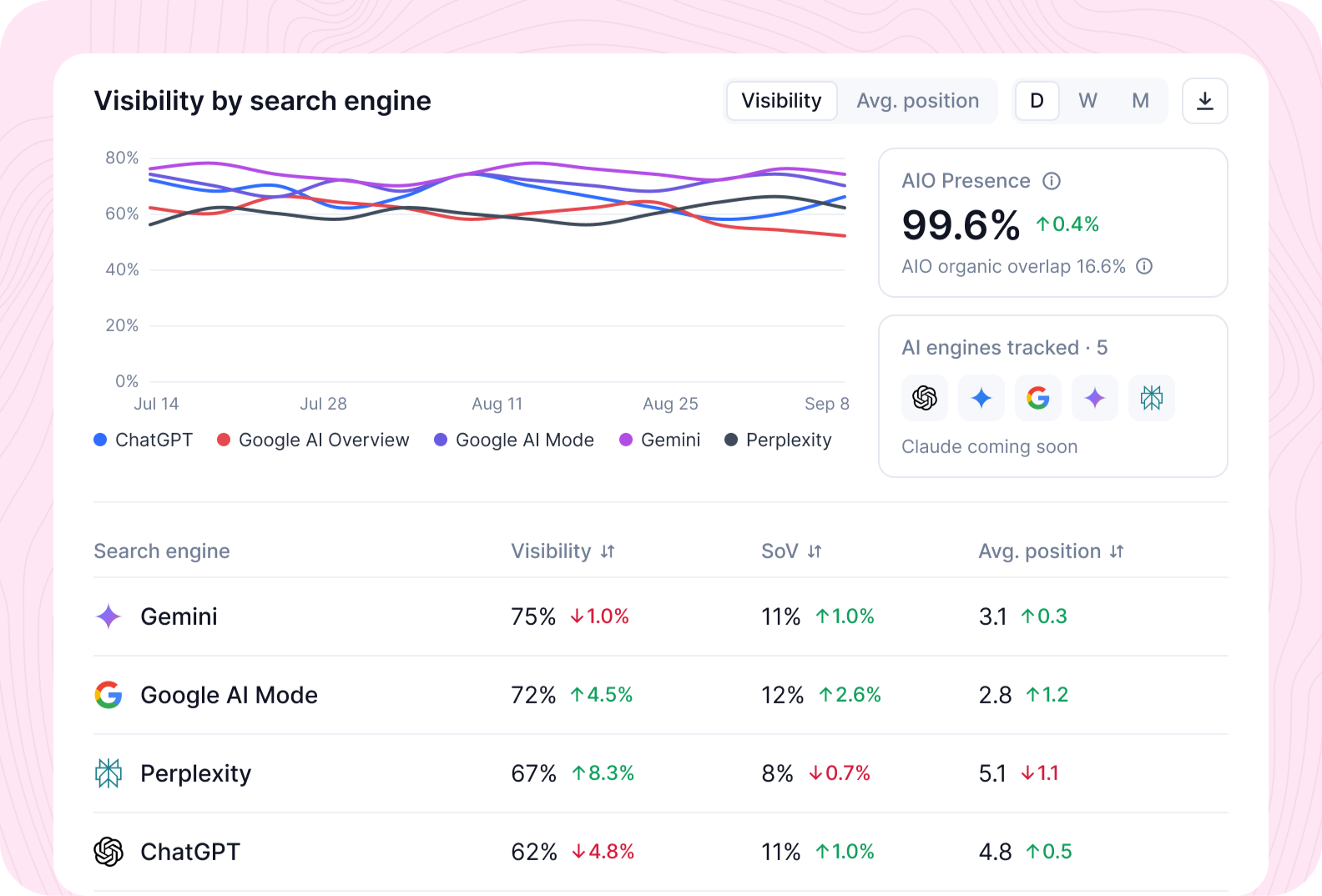Toggle the Google AI Mode legend series

pyautogui.click(x=514, y=440)
